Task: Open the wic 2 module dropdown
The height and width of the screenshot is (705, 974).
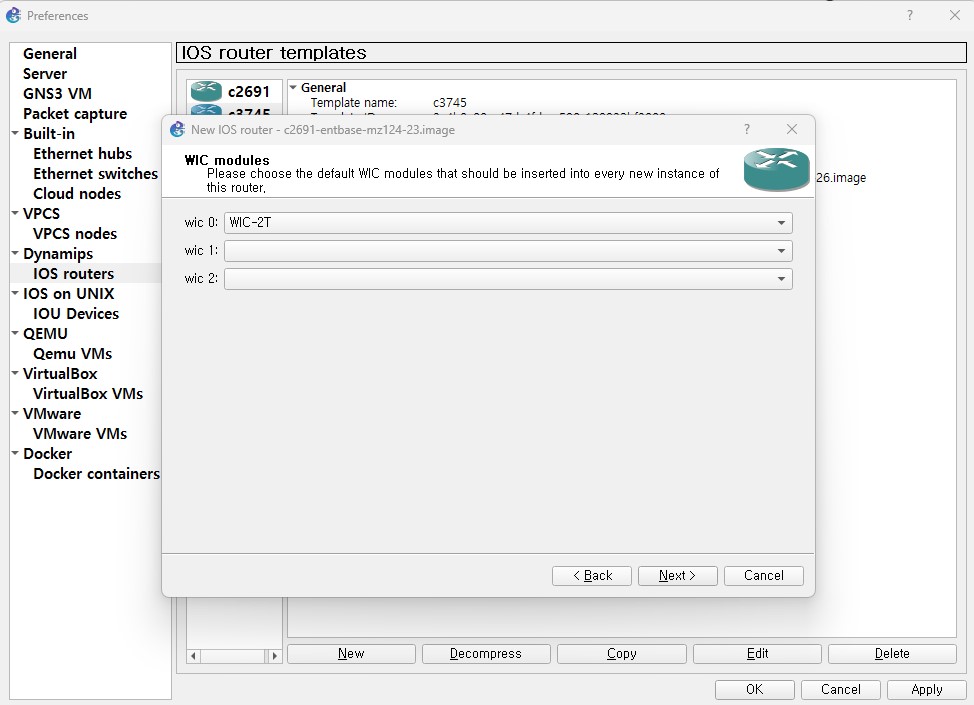Action: coord(508,279)
